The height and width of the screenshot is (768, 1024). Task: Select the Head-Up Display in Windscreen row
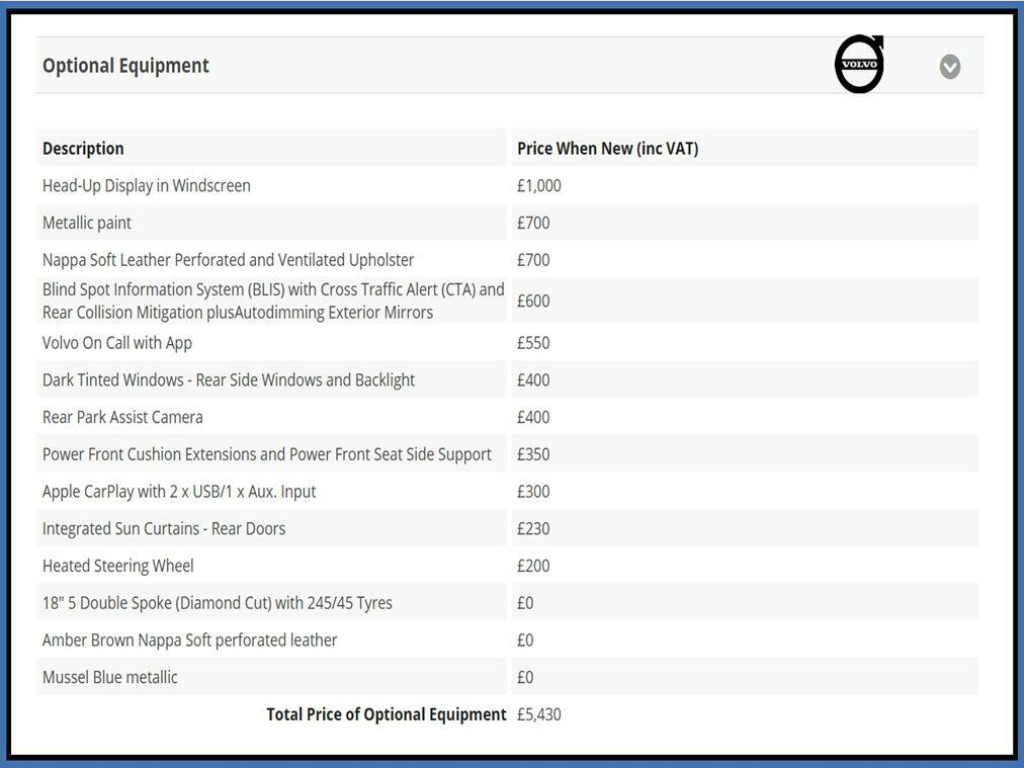[146, 186]
